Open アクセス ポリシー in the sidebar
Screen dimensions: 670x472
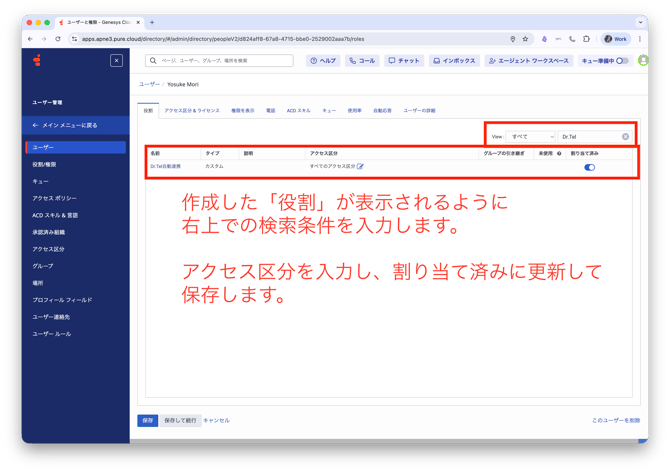pyautogui.click(x=54, y=198)
